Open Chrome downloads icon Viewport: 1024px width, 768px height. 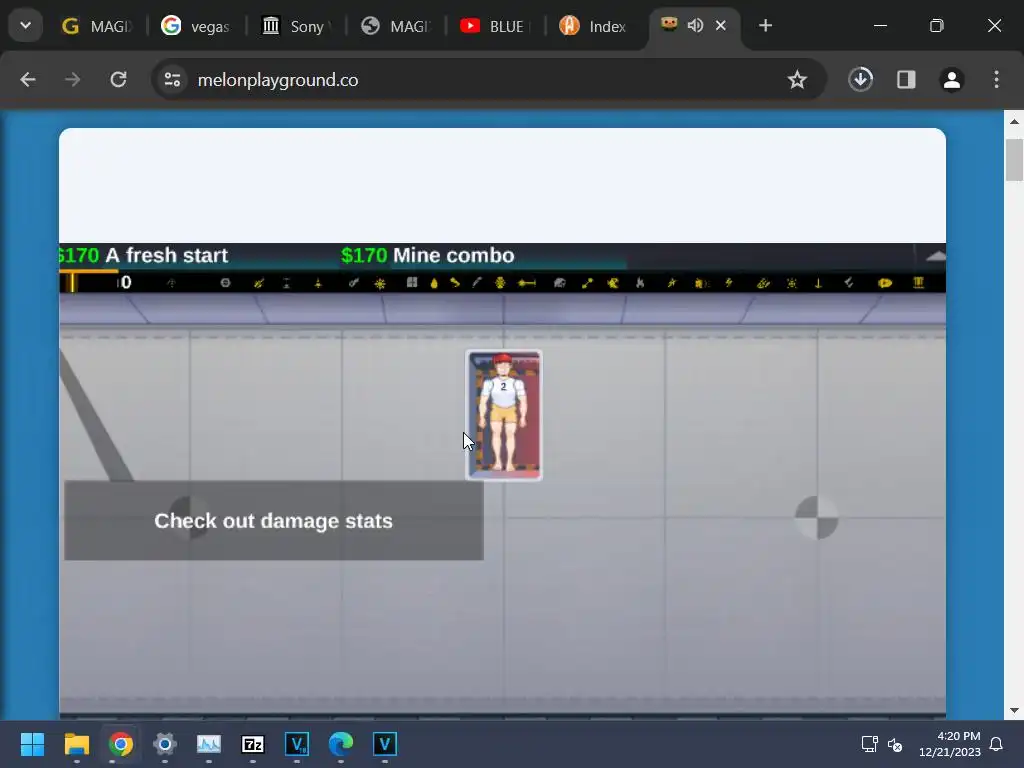pyautogui.click(x=861, y=80)
